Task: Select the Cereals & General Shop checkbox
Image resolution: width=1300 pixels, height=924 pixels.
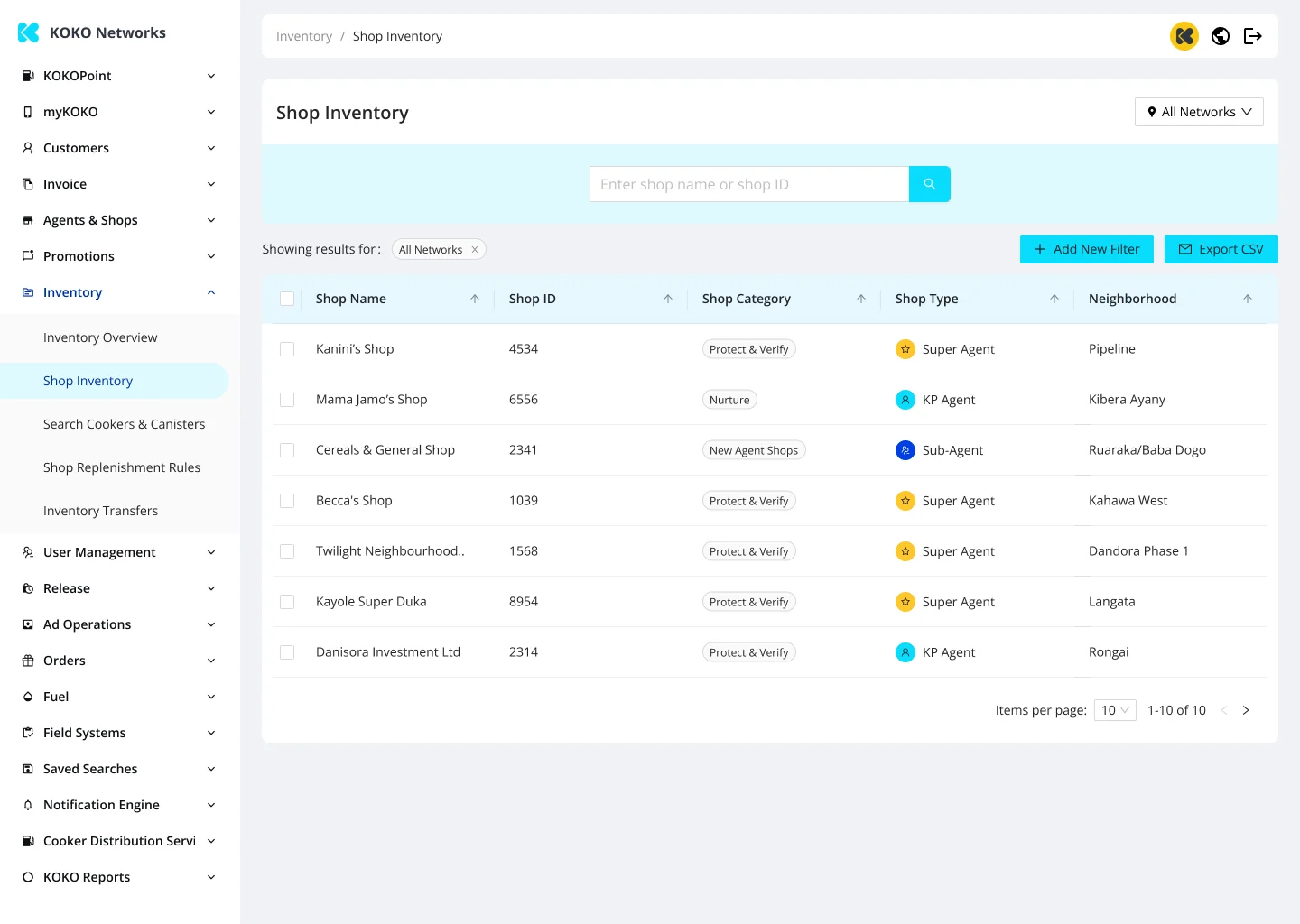Action: [x=287, y=450]
